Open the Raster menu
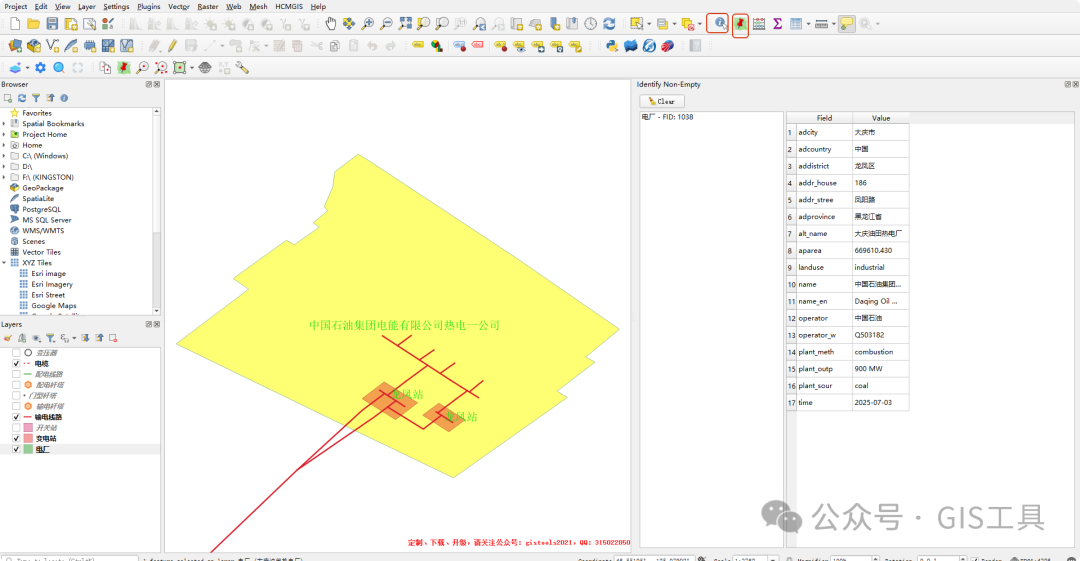The image size is (1080, 561). point(208,6)
